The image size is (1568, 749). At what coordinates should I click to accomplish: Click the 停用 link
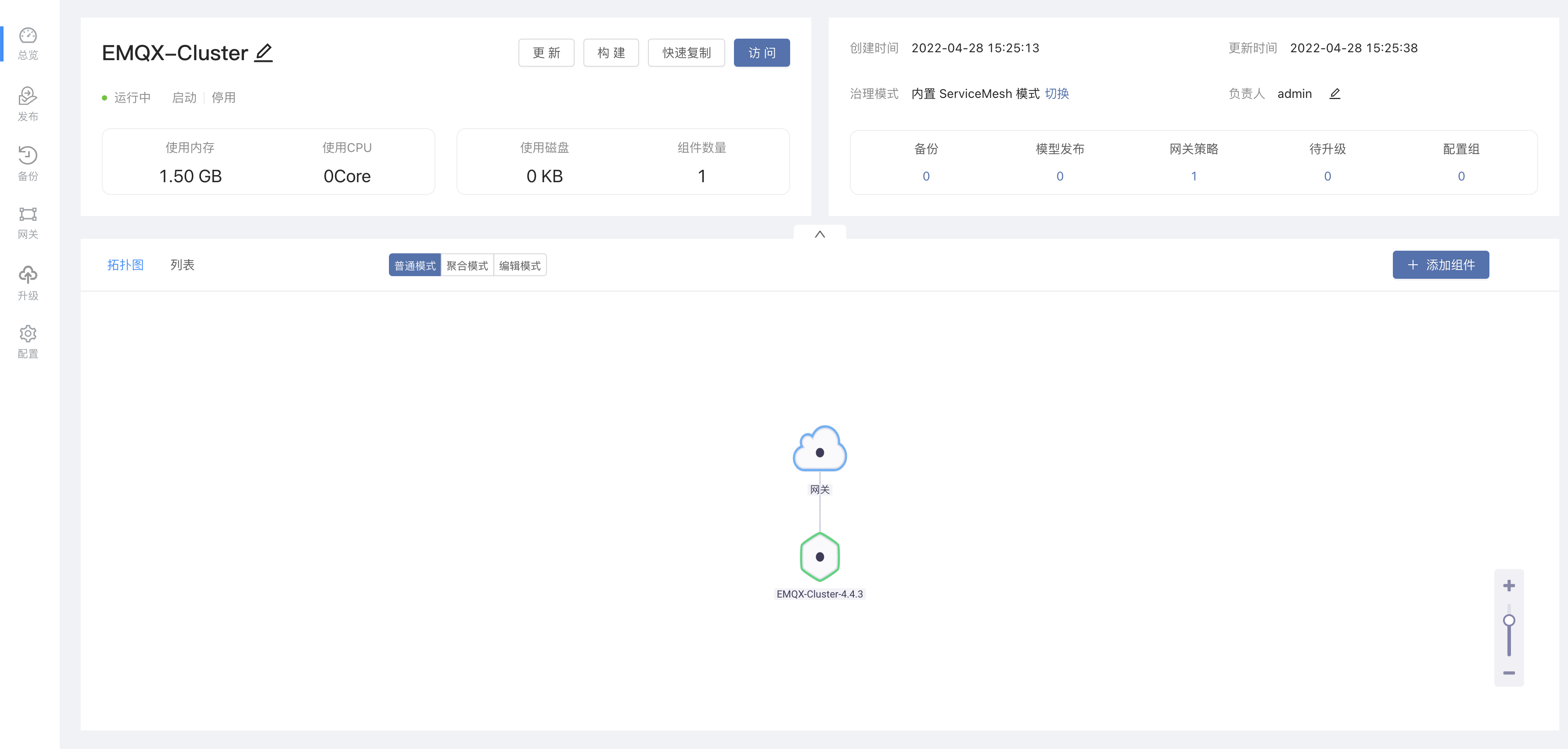pos(223,97)
